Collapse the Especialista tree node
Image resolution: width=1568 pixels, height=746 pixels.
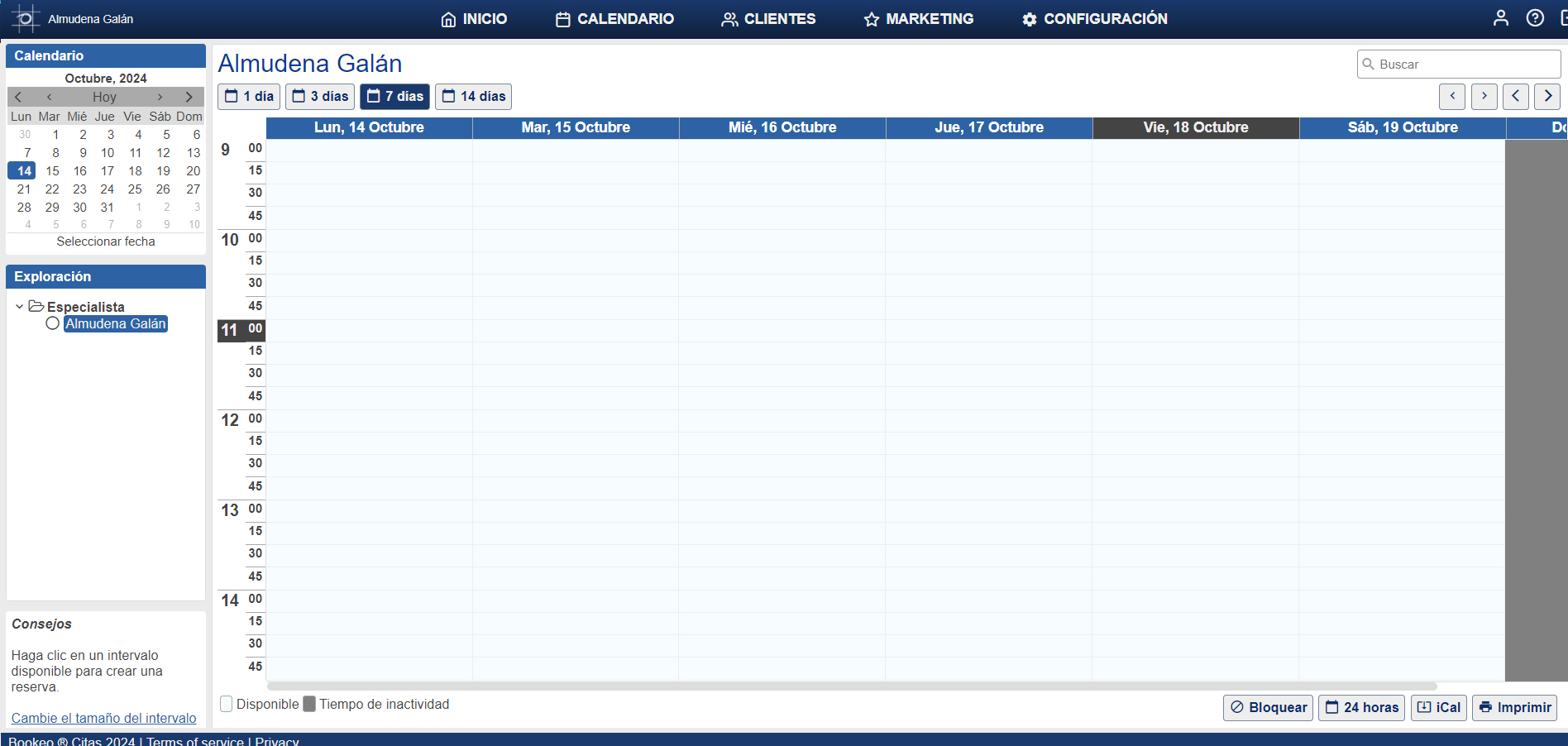click(19, 306)
